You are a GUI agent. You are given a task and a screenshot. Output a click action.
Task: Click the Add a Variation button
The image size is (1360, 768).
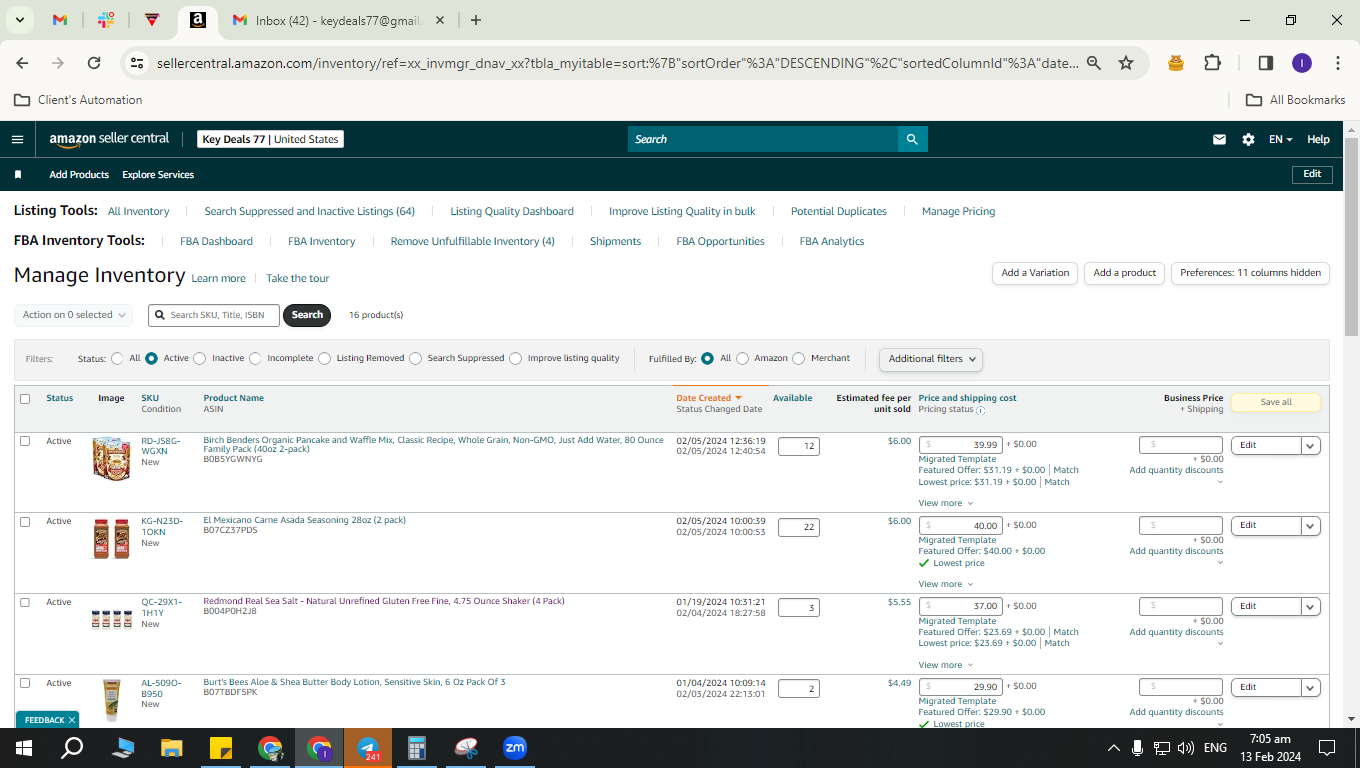[1035, 273]
